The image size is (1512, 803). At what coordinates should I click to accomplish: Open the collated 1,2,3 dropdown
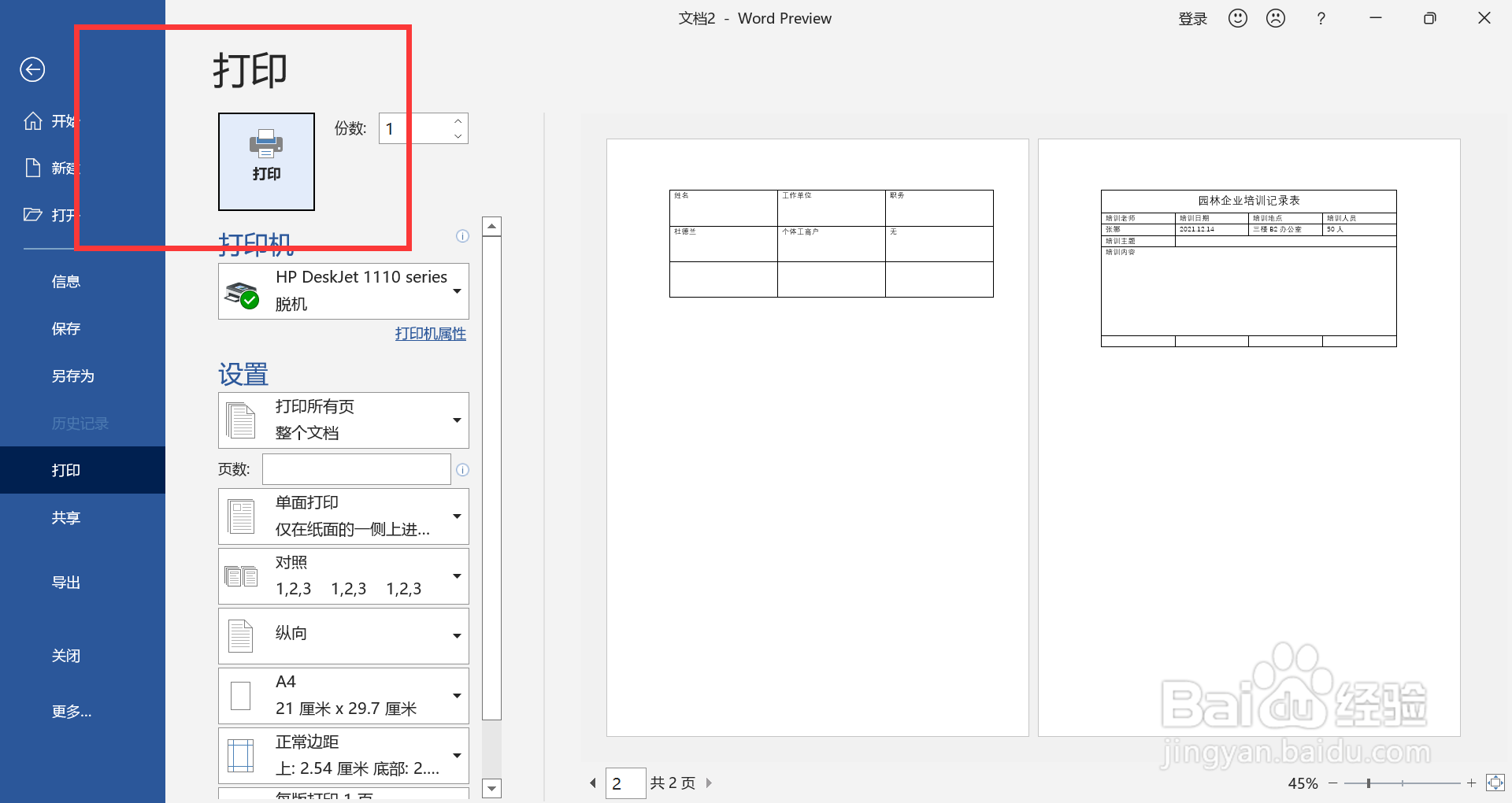point(343,576)
